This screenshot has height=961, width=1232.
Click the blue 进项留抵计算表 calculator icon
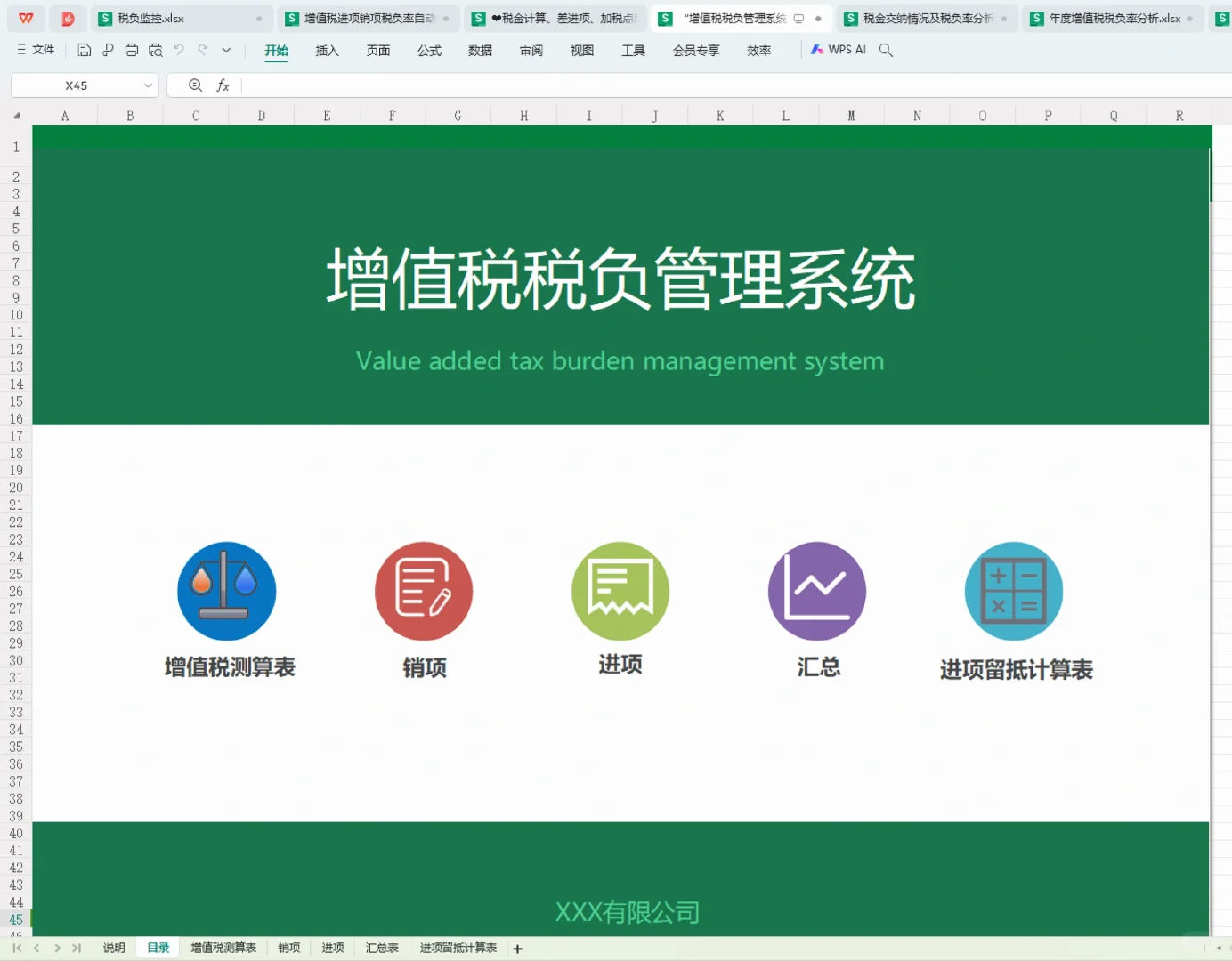tap(1013, 590)
